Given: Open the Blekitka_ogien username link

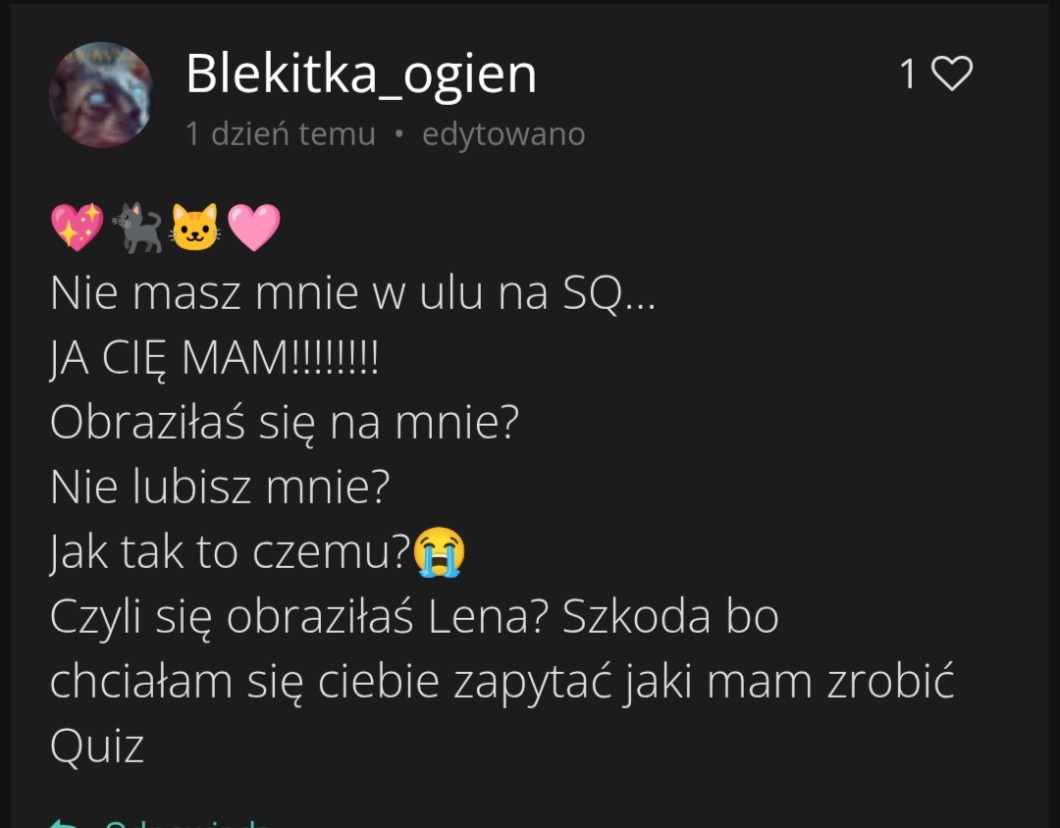Looking at the screenshot, I should point(361,74).
